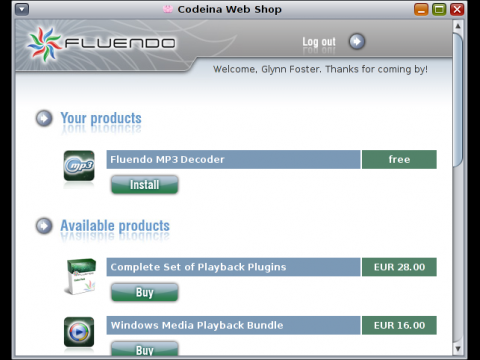This screenshot has width=480, height=360.
Task: Maximize the Codeina Web Shop window
Action: tap(439, 9)
